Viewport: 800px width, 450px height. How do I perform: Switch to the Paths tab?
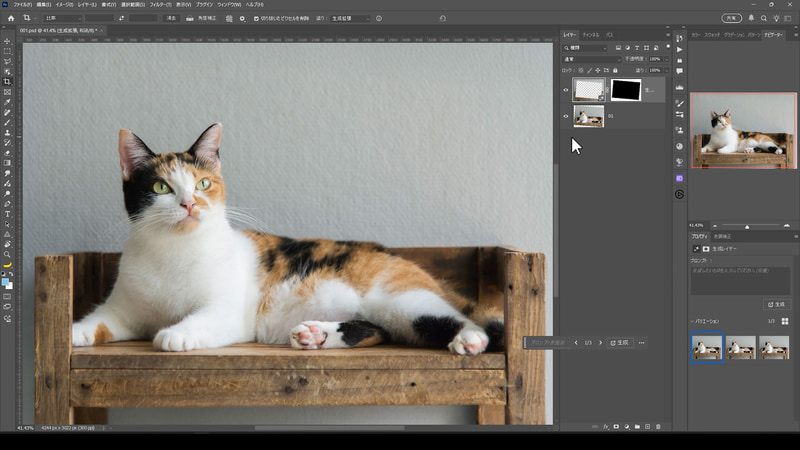click(610, 35)
